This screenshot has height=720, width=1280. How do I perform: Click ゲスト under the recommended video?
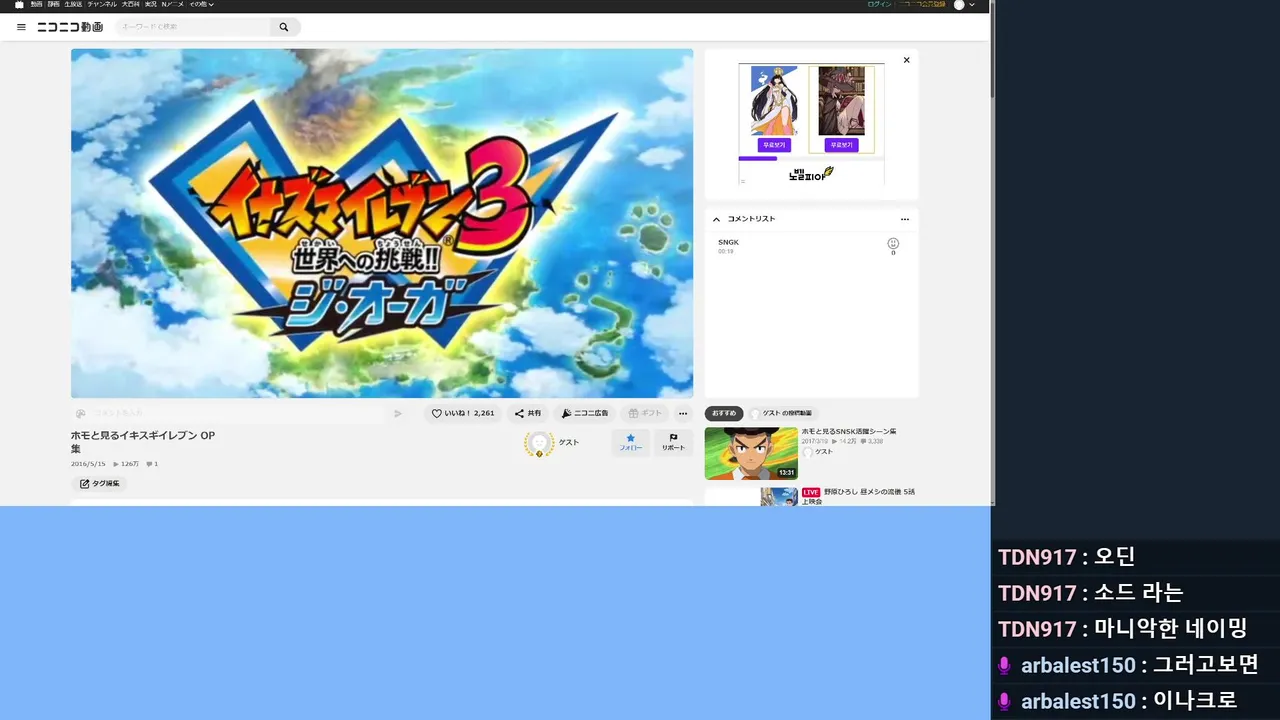[824, 452]
